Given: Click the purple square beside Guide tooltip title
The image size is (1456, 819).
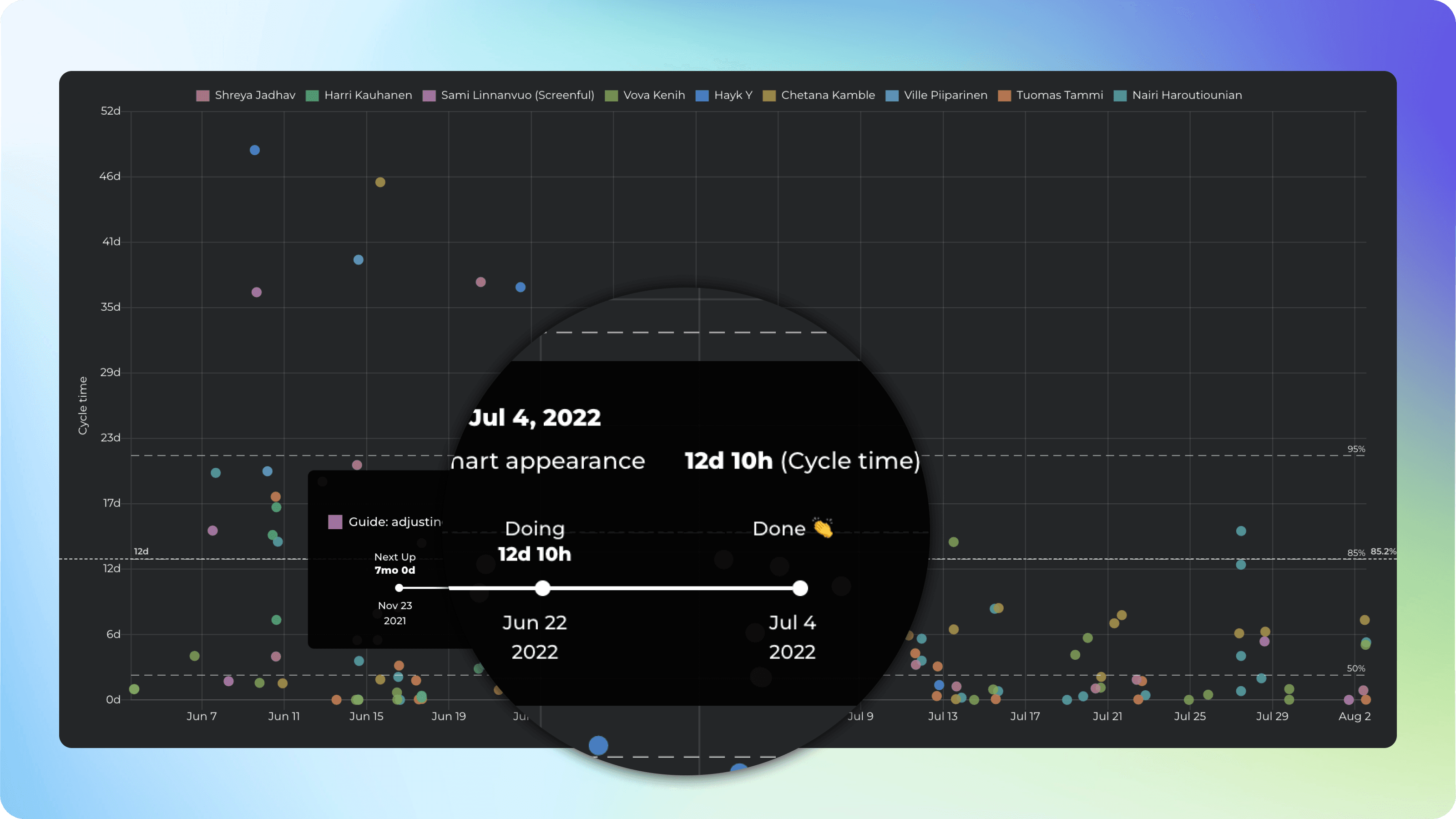Looking at the screenshot, I should click(x=335, y=522).
